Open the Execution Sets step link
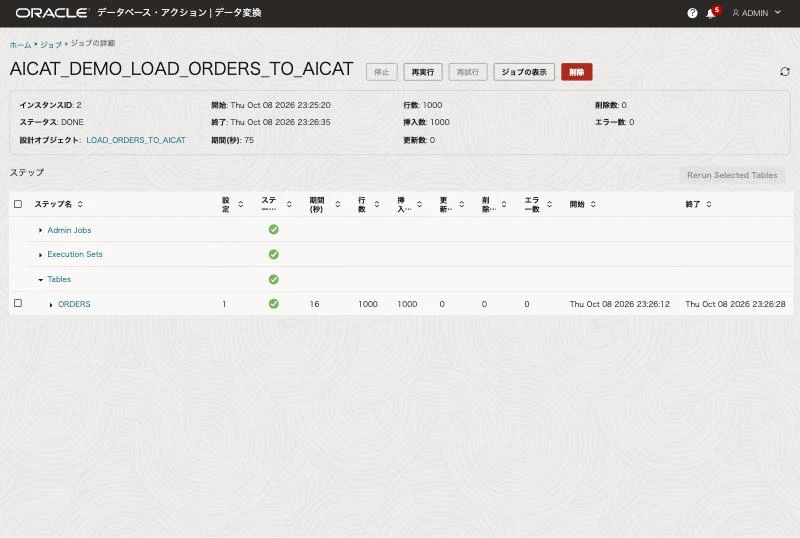 coord(75,254)
